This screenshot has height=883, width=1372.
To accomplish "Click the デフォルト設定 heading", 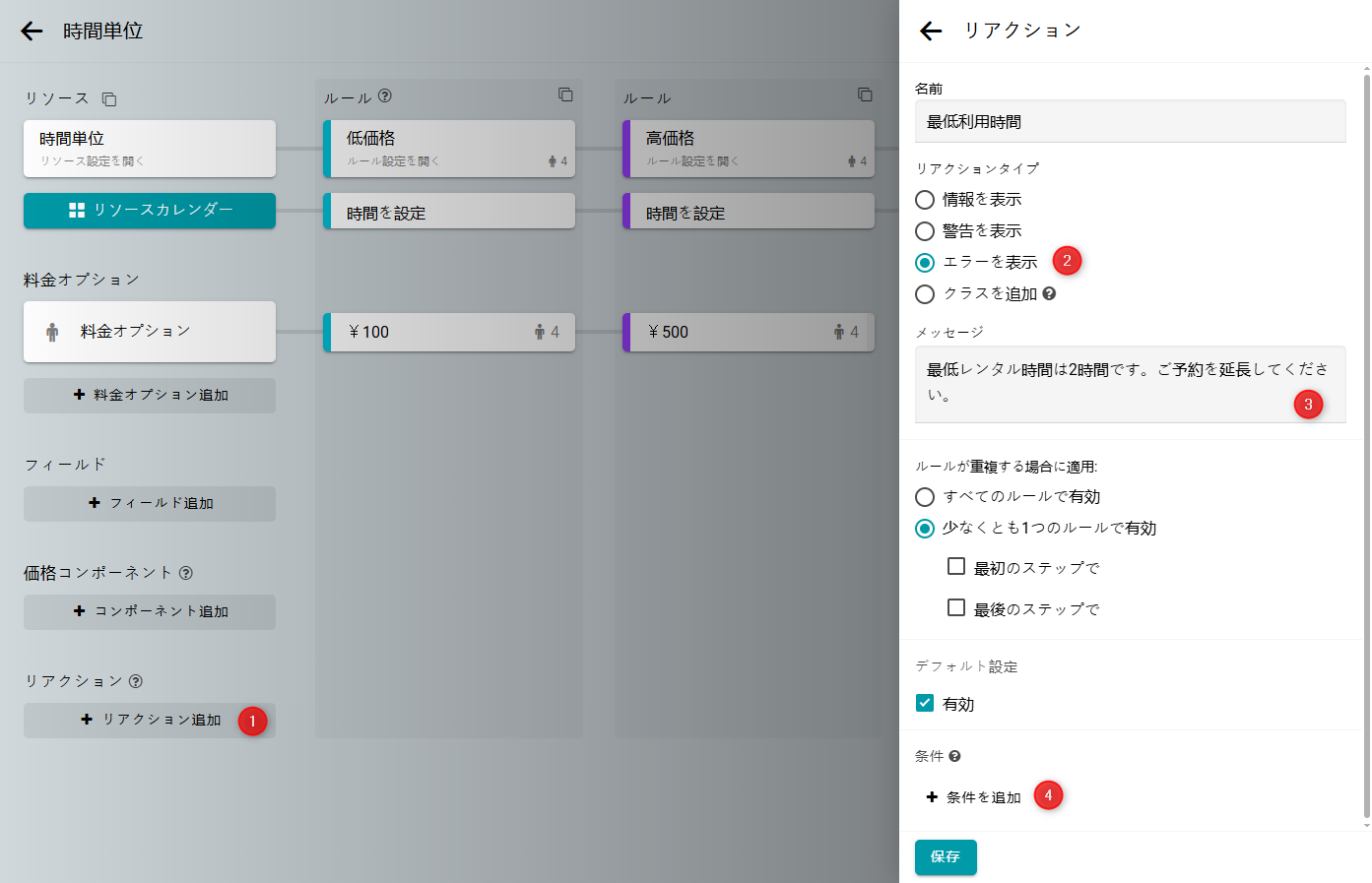I will click(x=966, y=666).
